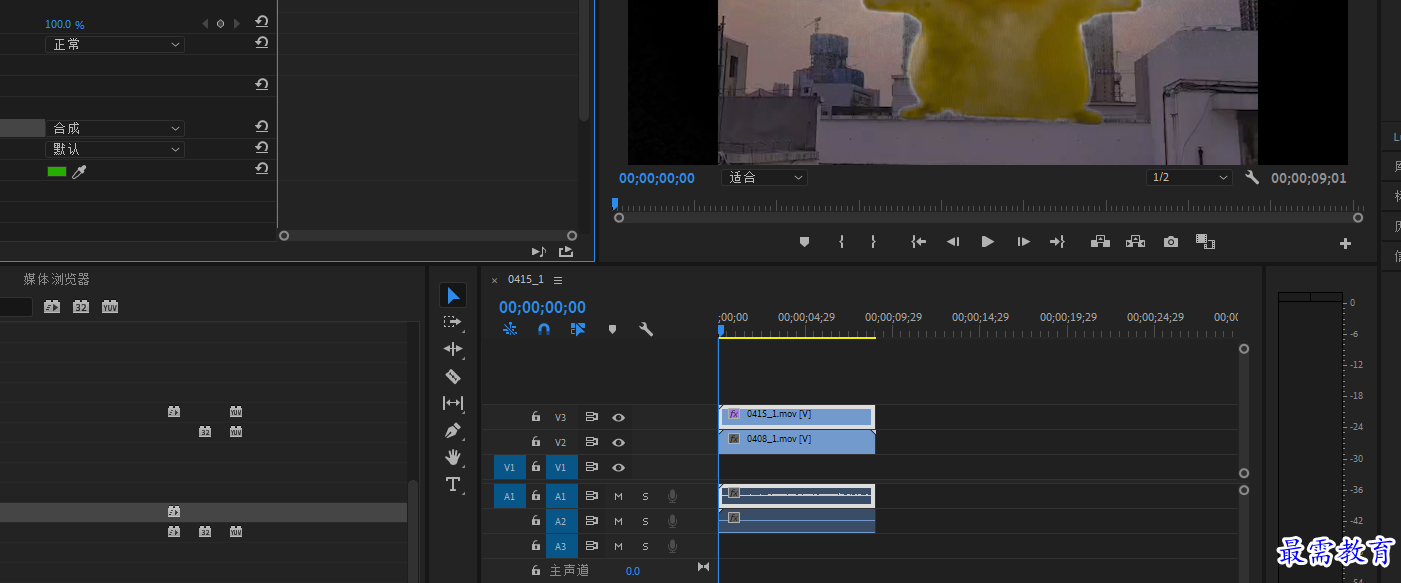The height and width of the screenshot is (583, 1401).
Task: Close the 0415_1 sequence tab
Action: click(494, 280)
